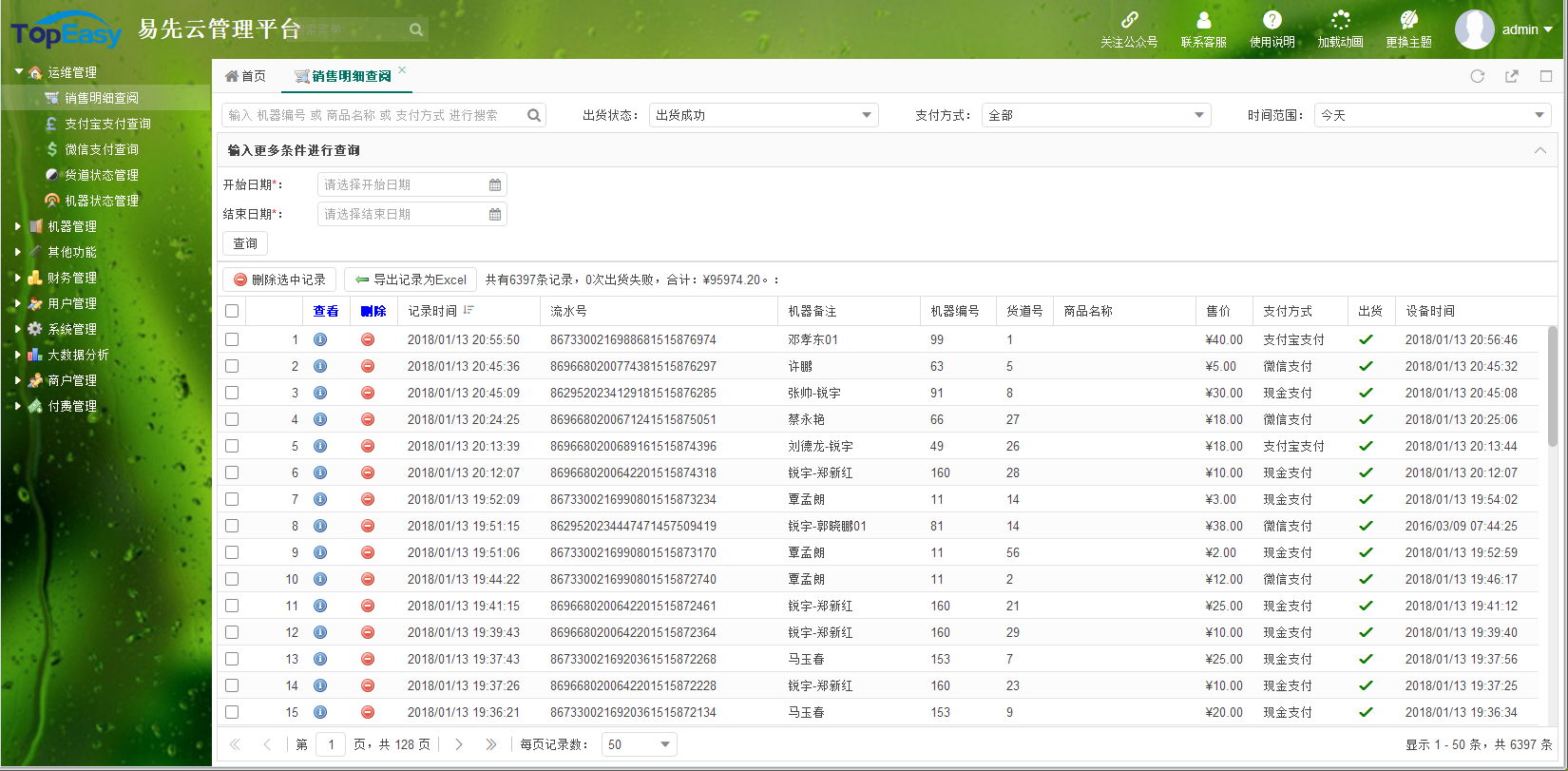This screenshot has height=771, width=1568.
Task: Open 微信支付查询 in sidebar menu
Action: (101, 149)
